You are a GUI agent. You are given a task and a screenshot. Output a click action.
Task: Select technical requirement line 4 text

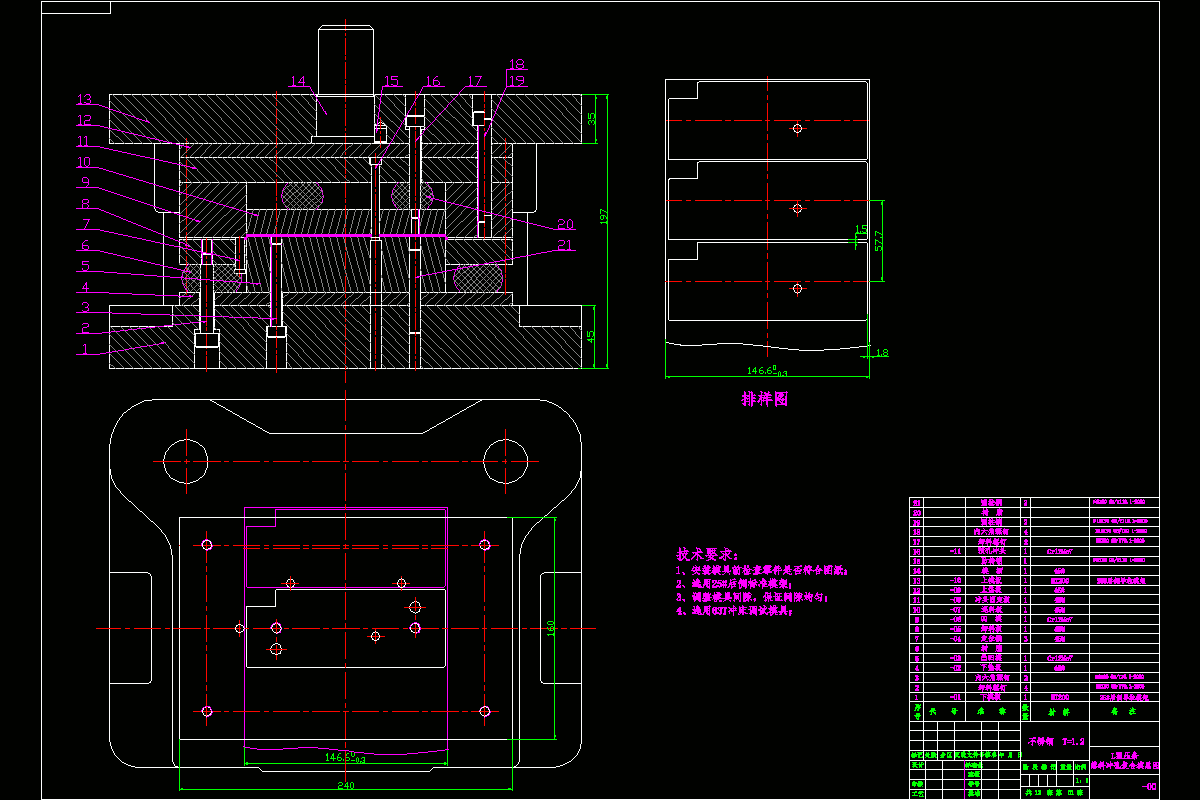[734, 610]
